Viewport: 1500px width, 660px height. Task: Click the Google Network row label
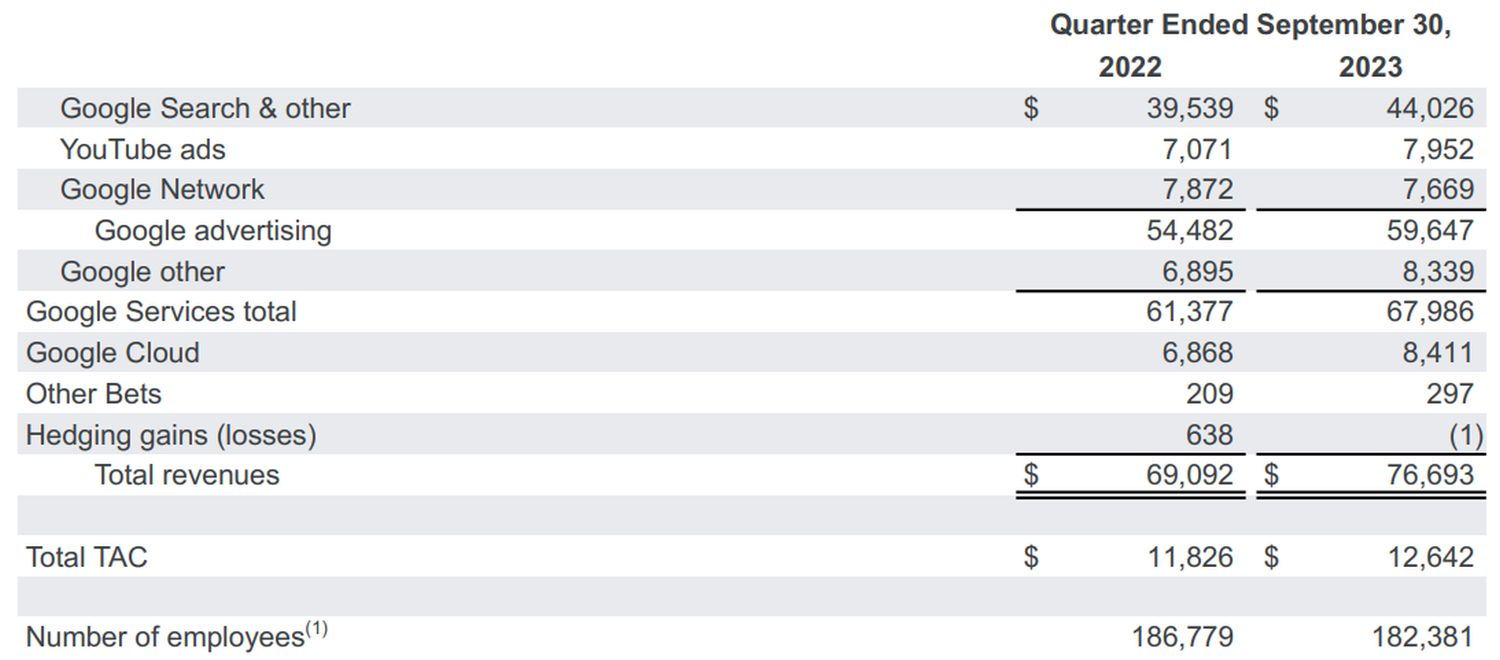click(x=162, y=190)
